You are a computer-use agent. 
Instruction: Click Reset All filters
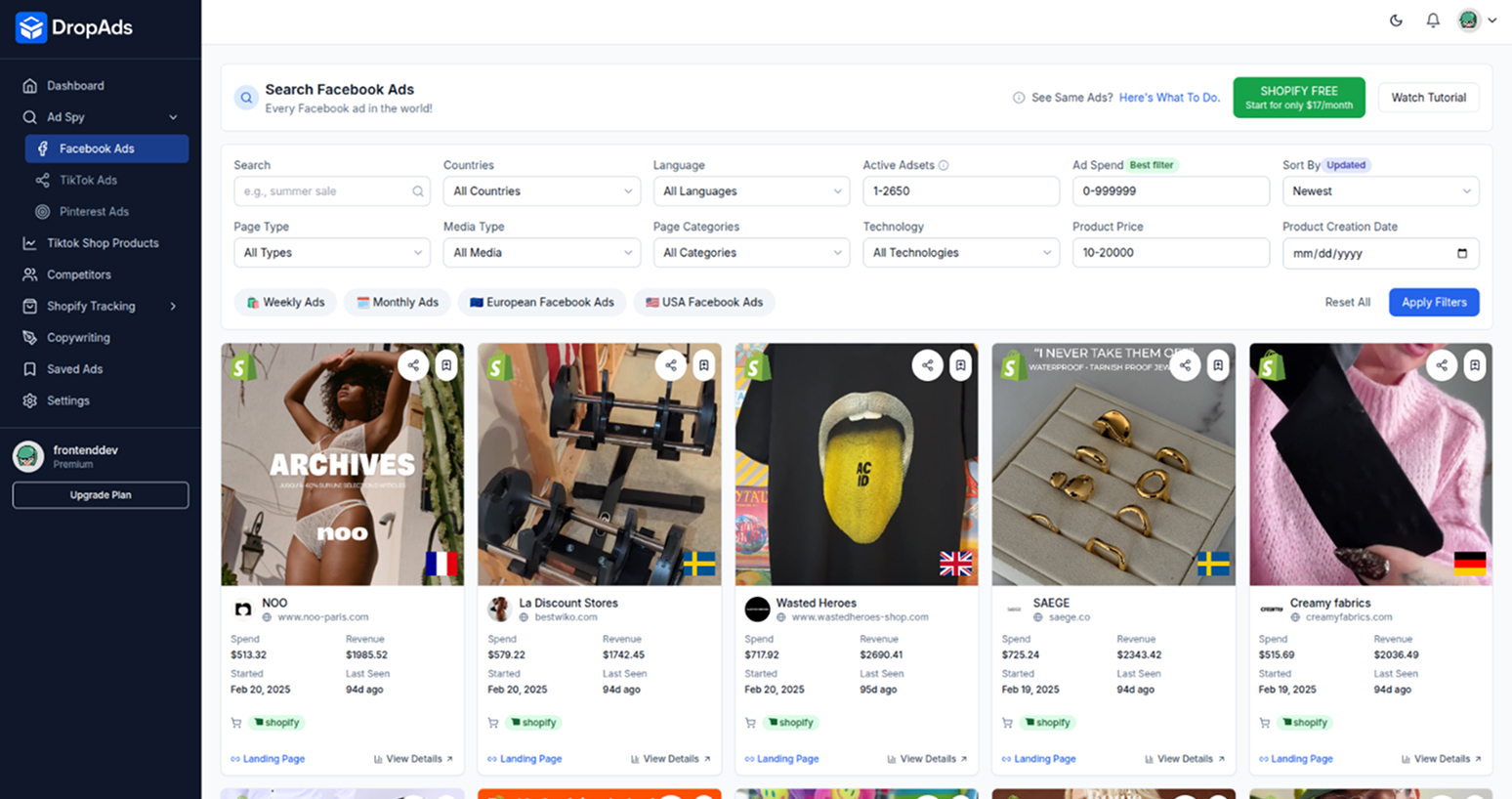pyautogui.click(x=1347, y=302)
